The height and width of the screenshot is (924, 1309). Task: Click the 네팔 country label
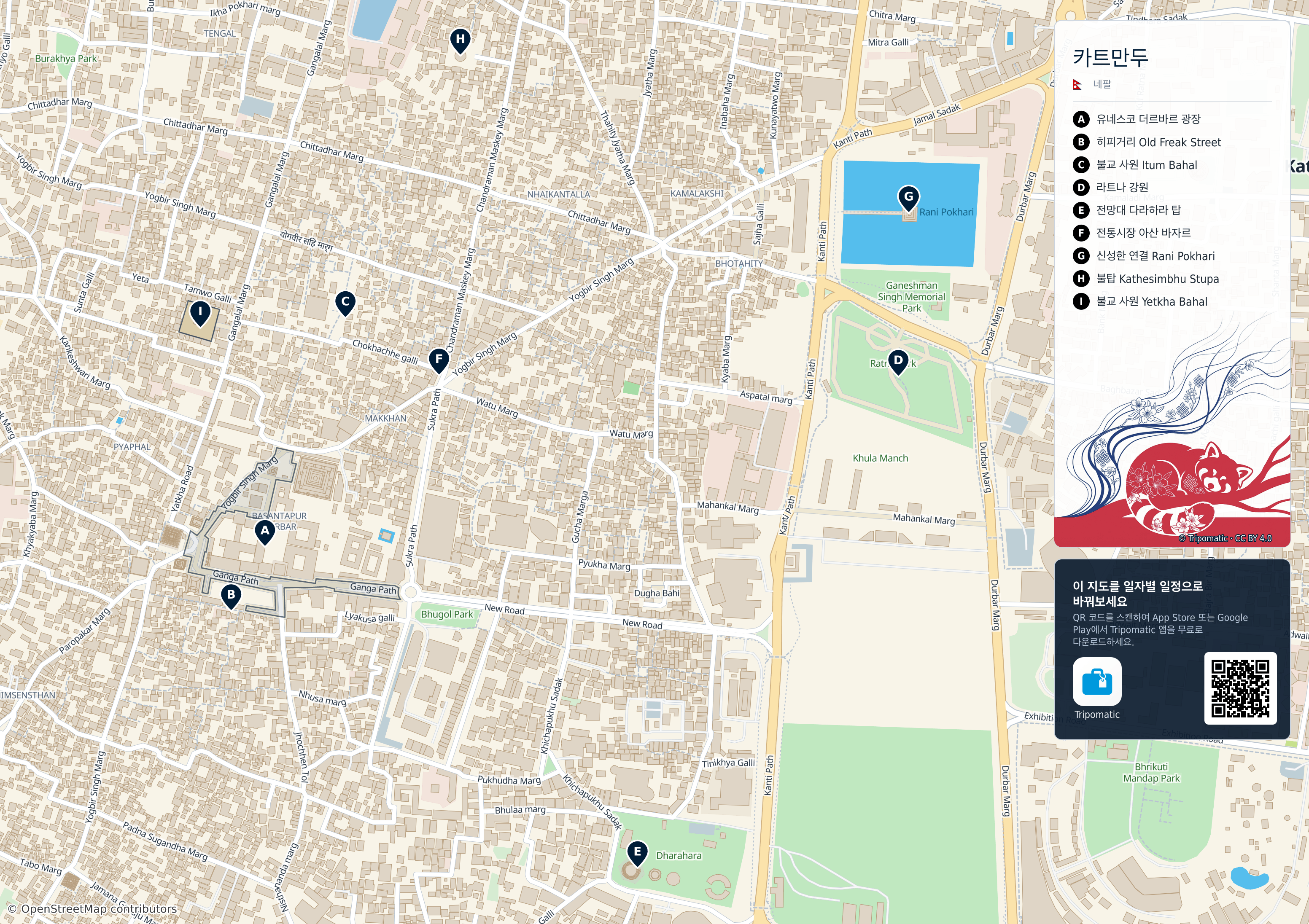pyautogui.click(x=1102, y=84)
